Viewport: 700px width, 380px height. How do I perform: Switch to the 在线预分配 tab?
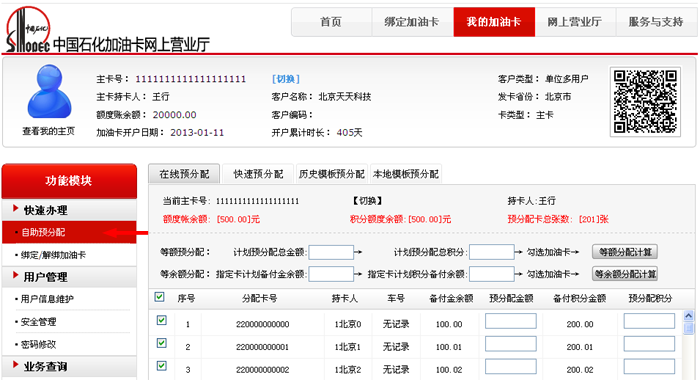[x=184, y=174]
